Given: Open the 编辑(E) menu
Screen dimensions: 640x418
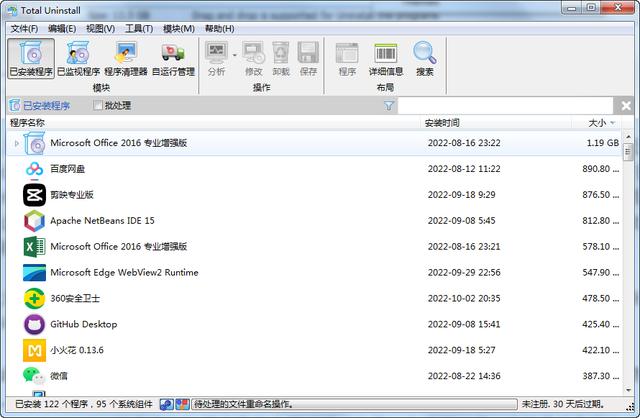Looking at the screenshot, I should point(62,29).
